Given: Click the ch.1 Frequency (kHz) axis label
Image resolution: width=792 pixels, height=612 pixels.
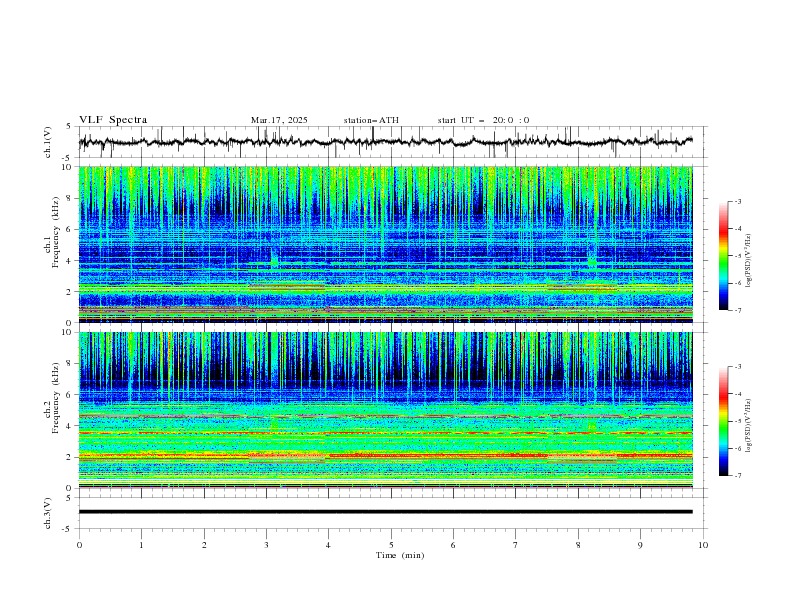Looking at the screenshot, I should pos(52,230).
